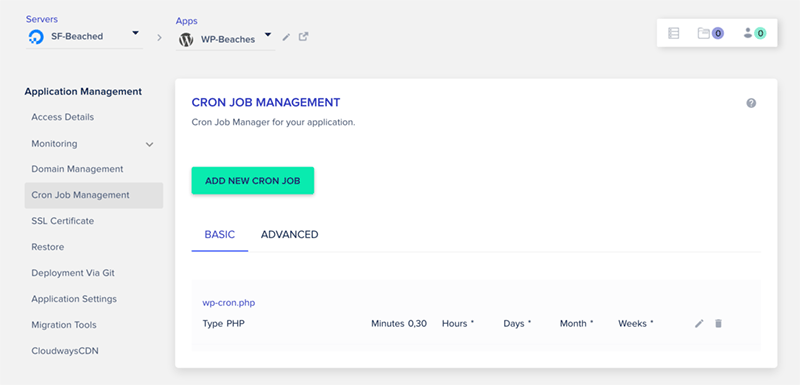The height and width of the screenshot is (385, 800).
Task: Open Cron Job Management help icon
Action: [751, 103]
